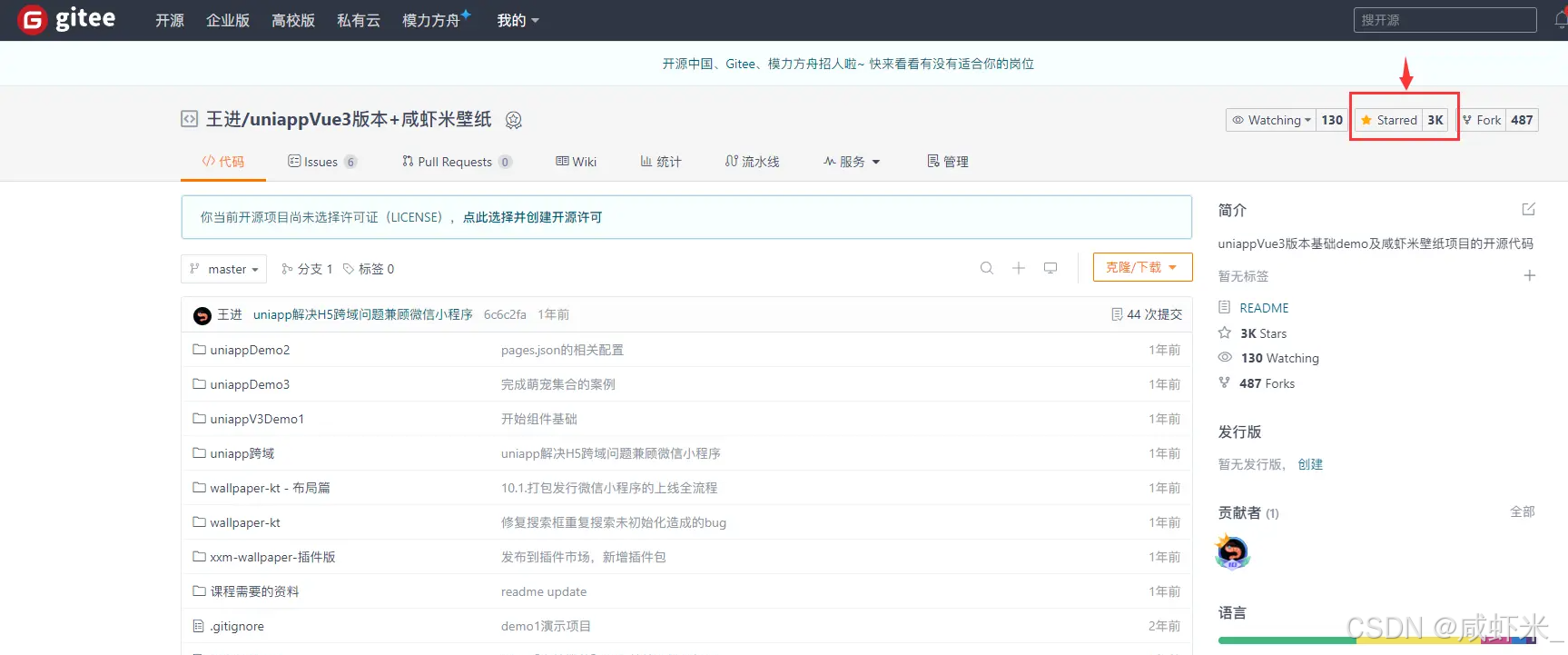
Task: Click 开源 in top navigation
Action: (x=170, y=20)
